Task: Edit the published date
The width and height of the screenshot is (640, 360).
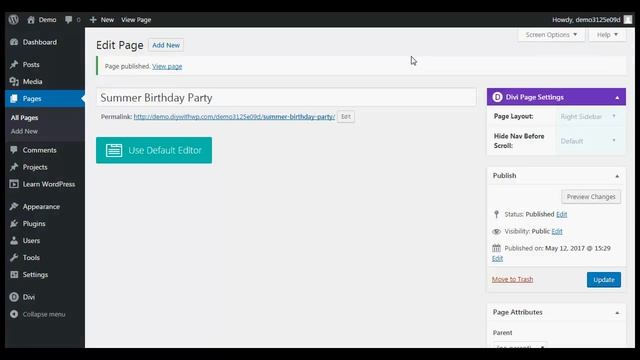Action: [x=498, y=258]
